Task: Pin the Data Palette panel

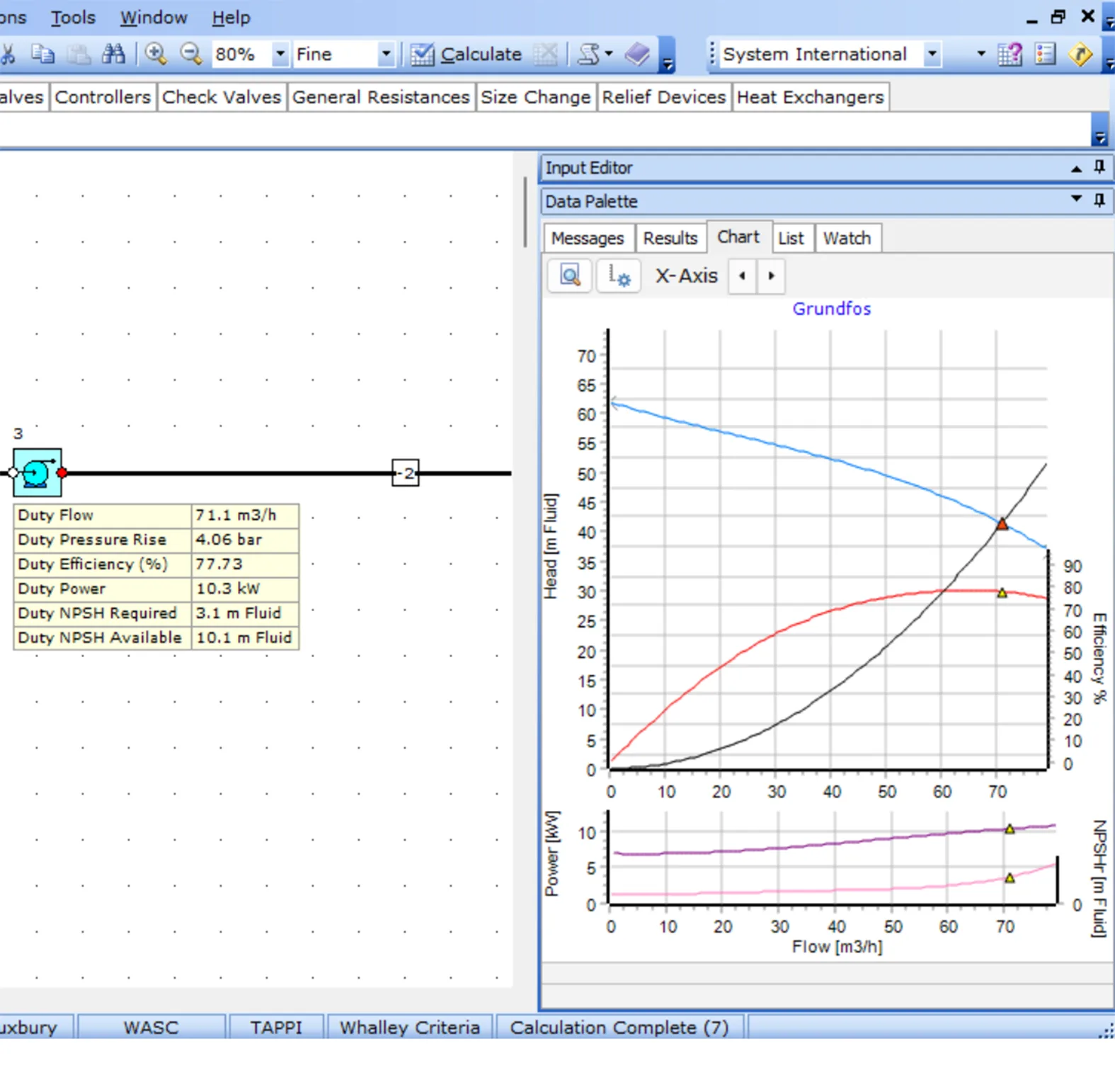Action: [x=1099, y=200]
